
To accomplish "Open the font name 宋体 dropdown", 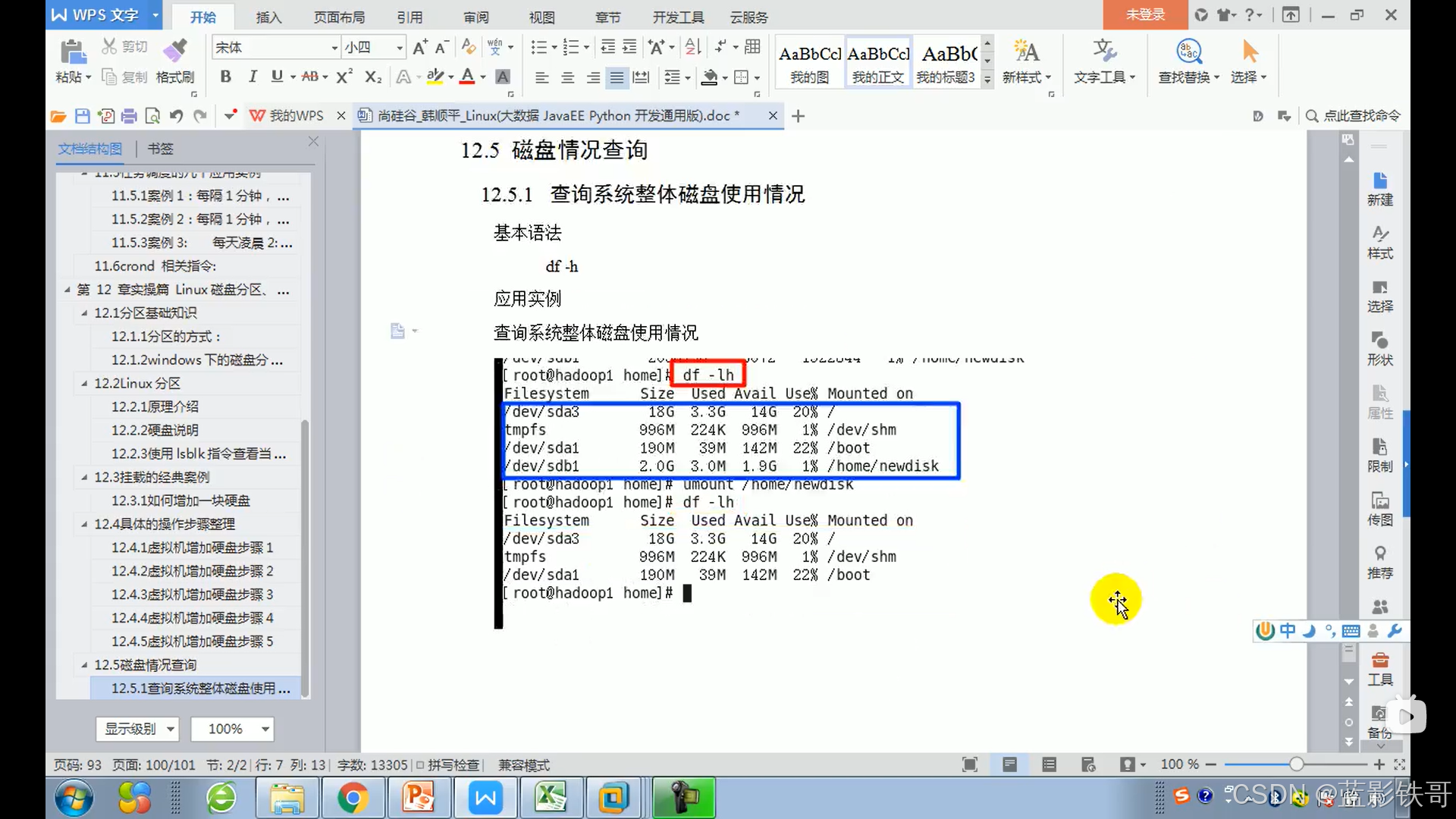I will point(334,48).
